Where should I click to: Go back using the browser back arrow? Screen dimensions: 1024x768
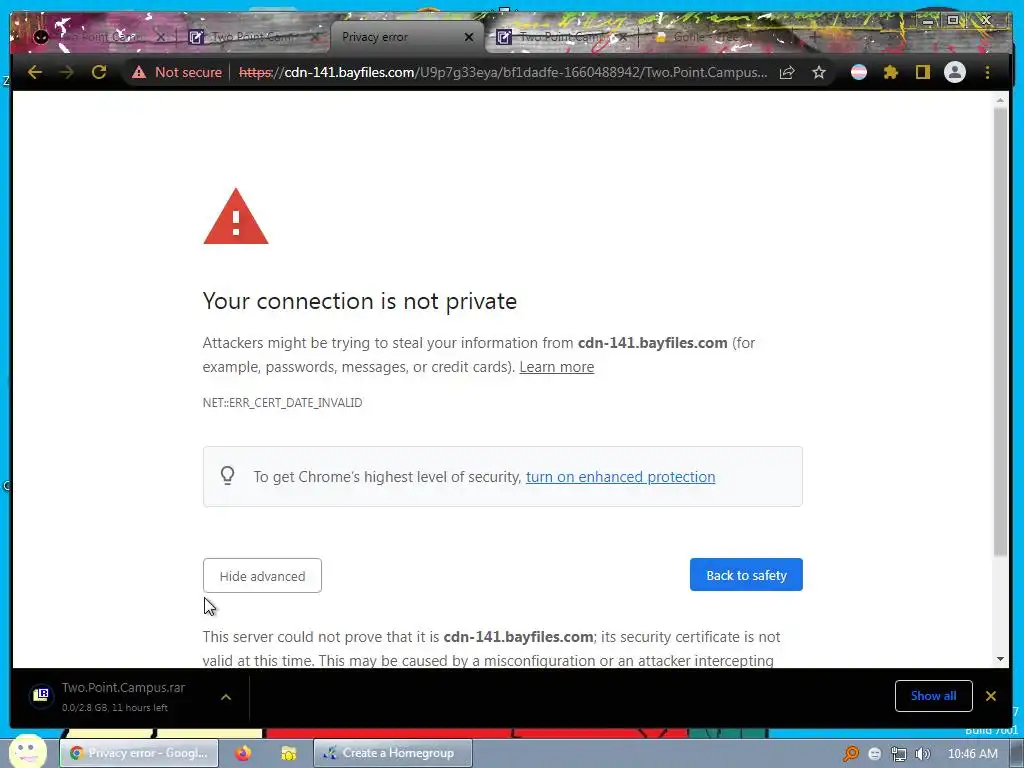point(35,72)
